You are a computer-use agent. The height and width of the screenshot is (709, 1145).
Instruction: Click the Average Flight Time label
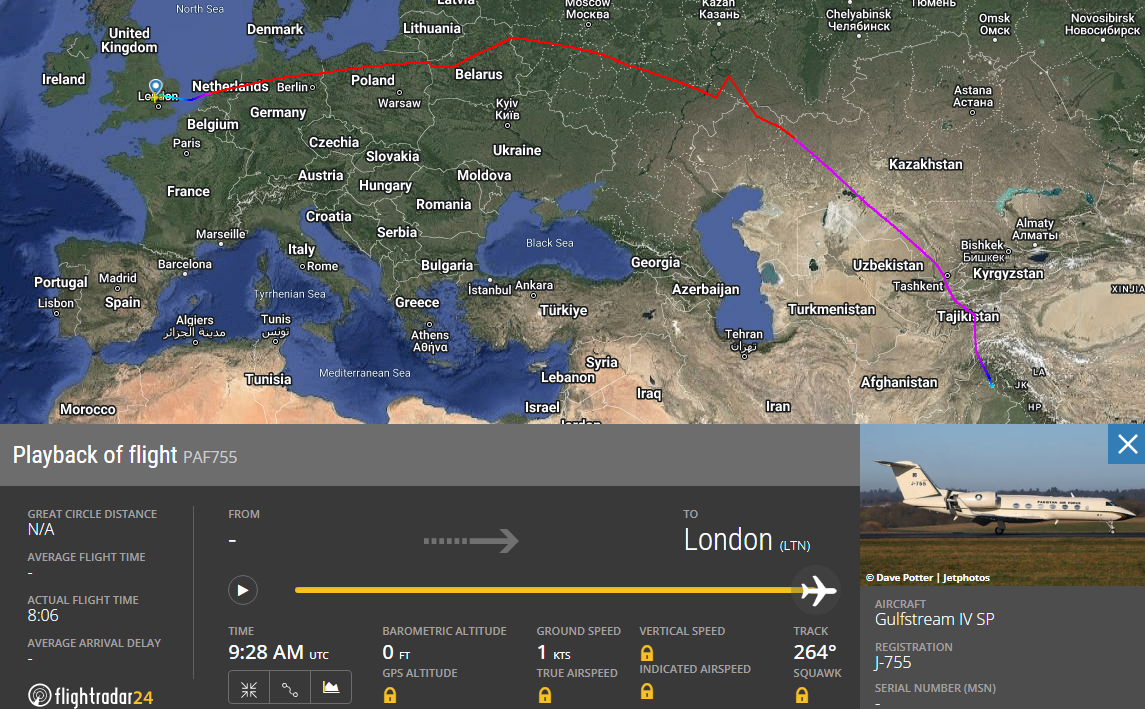click(86, 557)
